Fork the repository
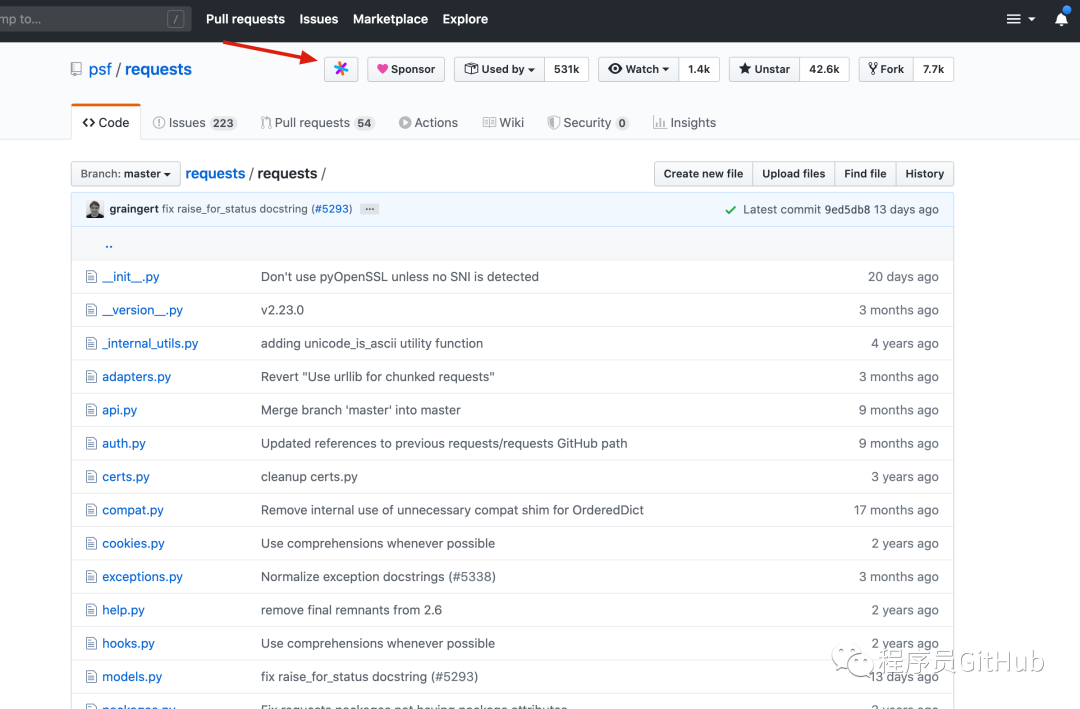The width and height of the screenshot is (1080, 709). click(886, 69)
